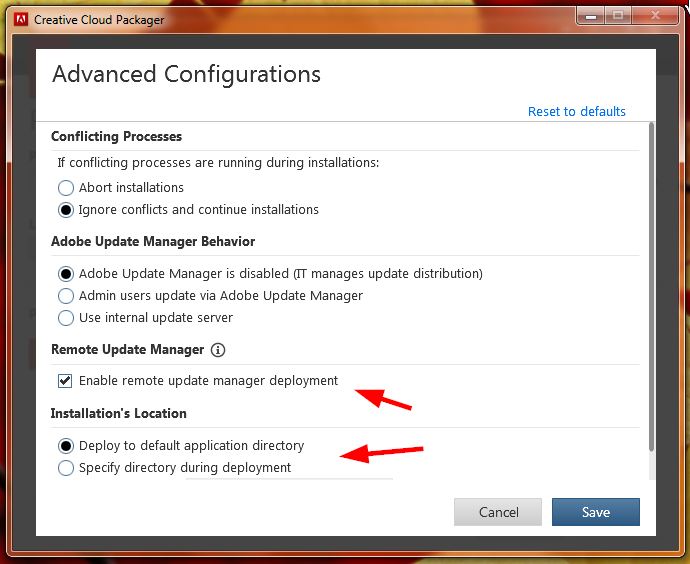Choose Use internal update server option

pyautogui.click(x=66, y=318)
